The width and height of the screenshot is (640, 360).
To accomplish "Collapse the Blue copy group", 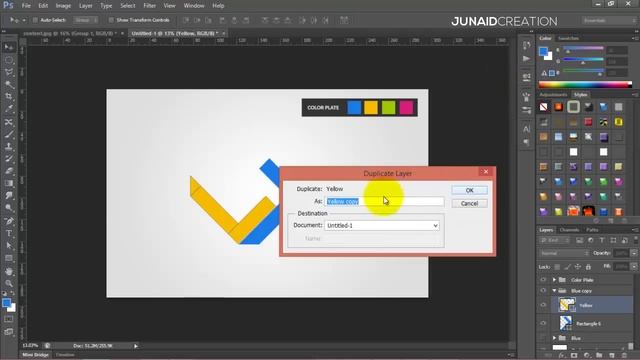I will [554, 291].
